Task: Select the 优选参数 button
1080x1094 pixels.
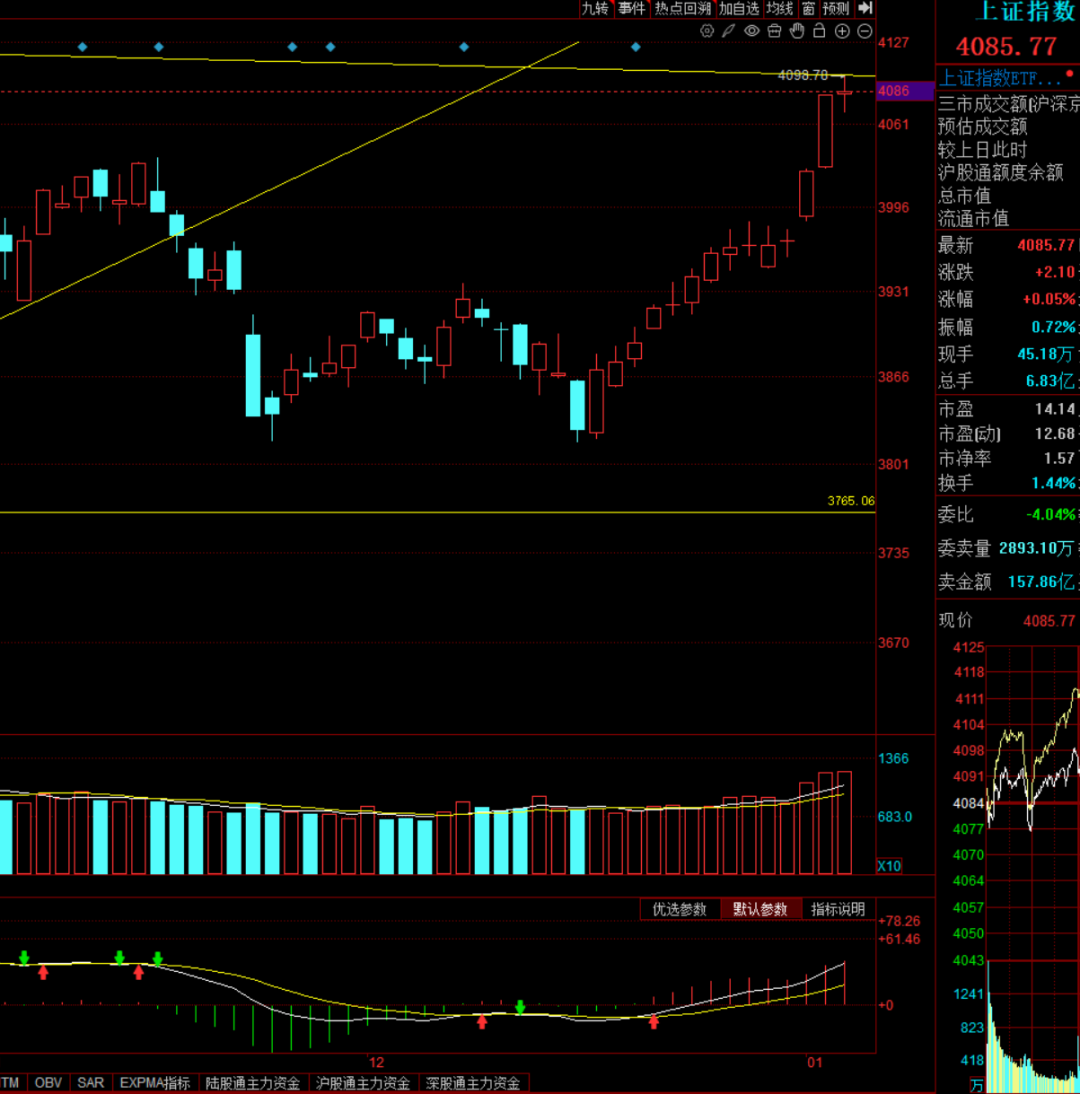Action: 680,909
